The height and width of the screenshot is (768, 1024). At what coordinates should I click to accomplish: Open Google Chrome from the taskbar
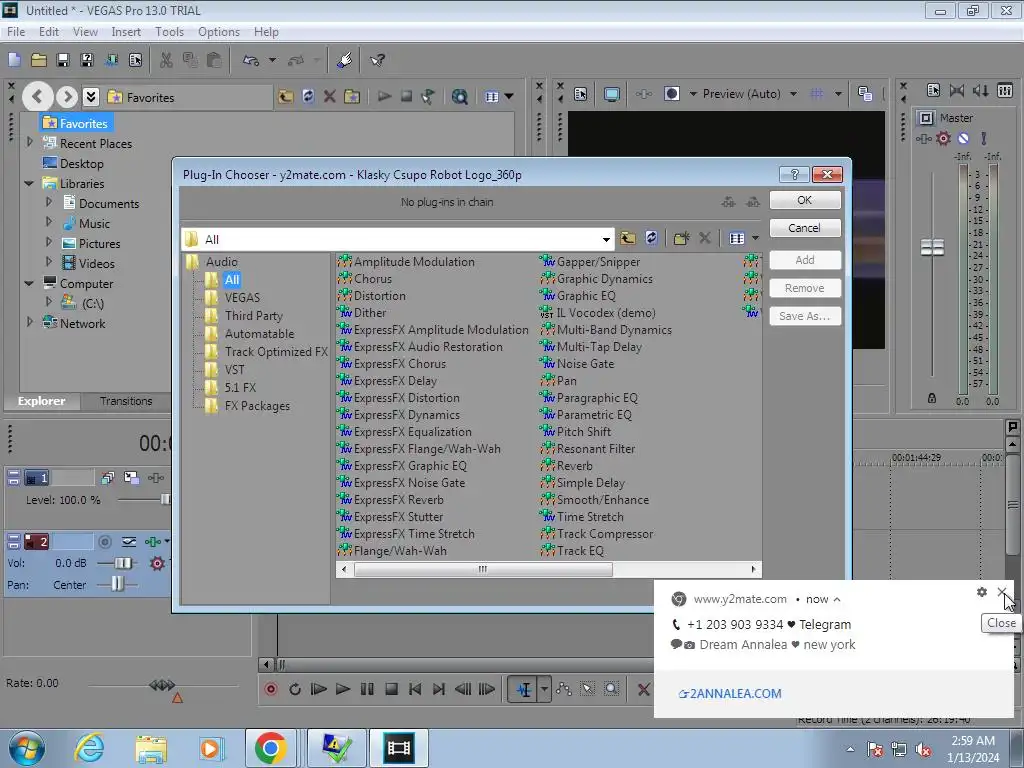(x=271, y=748)
